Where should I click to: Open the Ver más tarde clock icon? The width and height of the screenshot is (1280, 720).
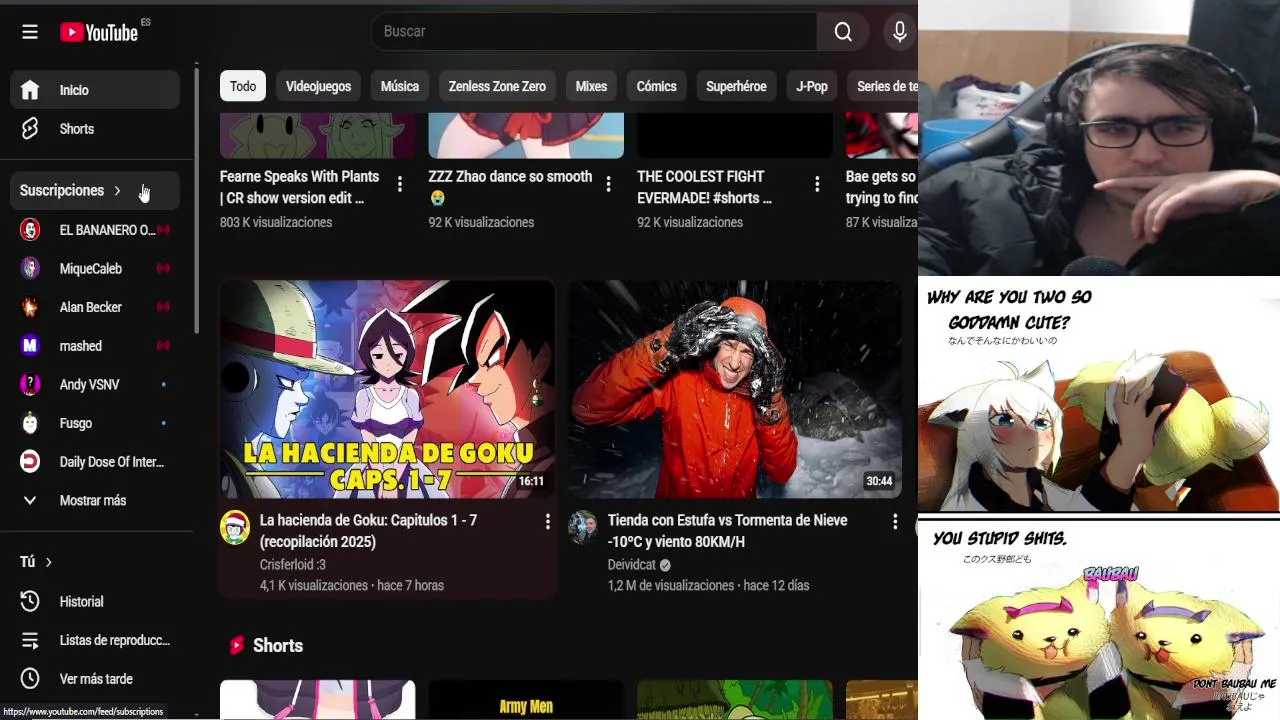coord(30,679)
